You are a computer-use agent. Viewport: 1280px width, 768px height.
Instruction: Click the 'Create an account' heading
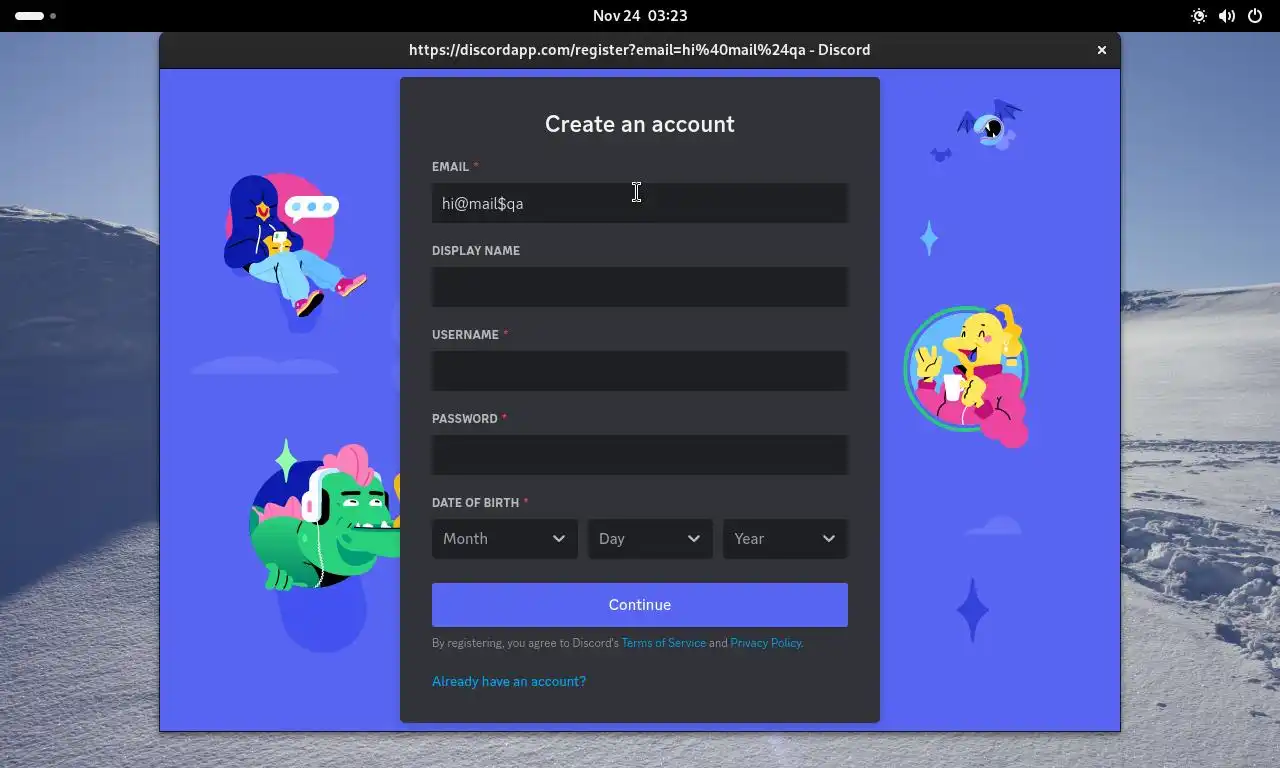(x=640, y=124)
